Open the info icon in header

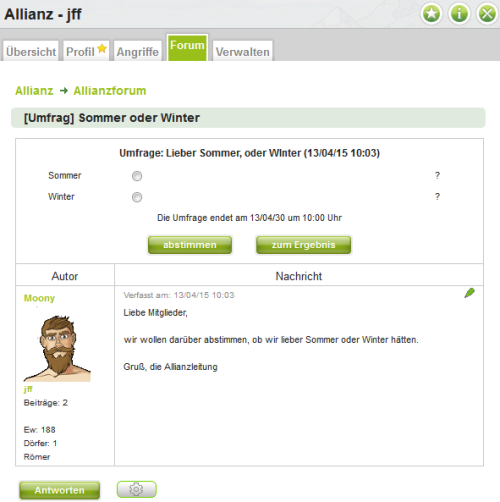point(459,14)
